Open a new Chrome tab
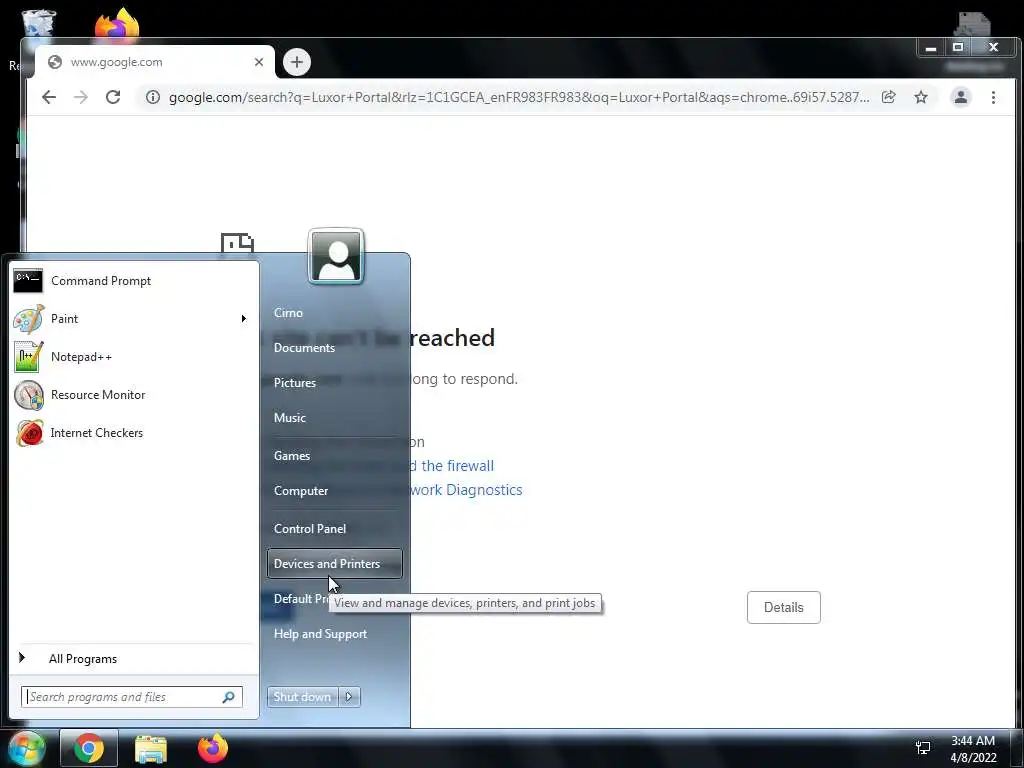Viewport: 1024px width, 768px height. pos(297,62)
